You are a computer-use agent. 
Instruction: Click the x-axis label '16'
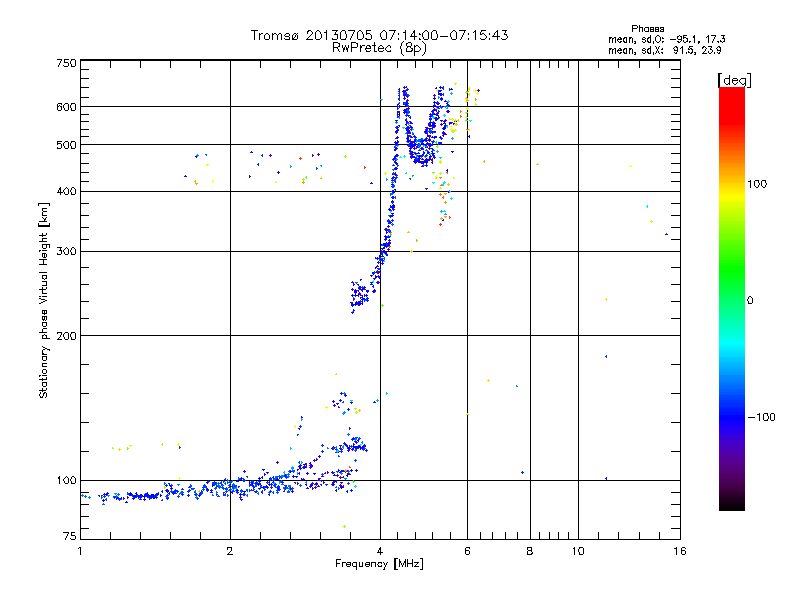coord(680,551)
